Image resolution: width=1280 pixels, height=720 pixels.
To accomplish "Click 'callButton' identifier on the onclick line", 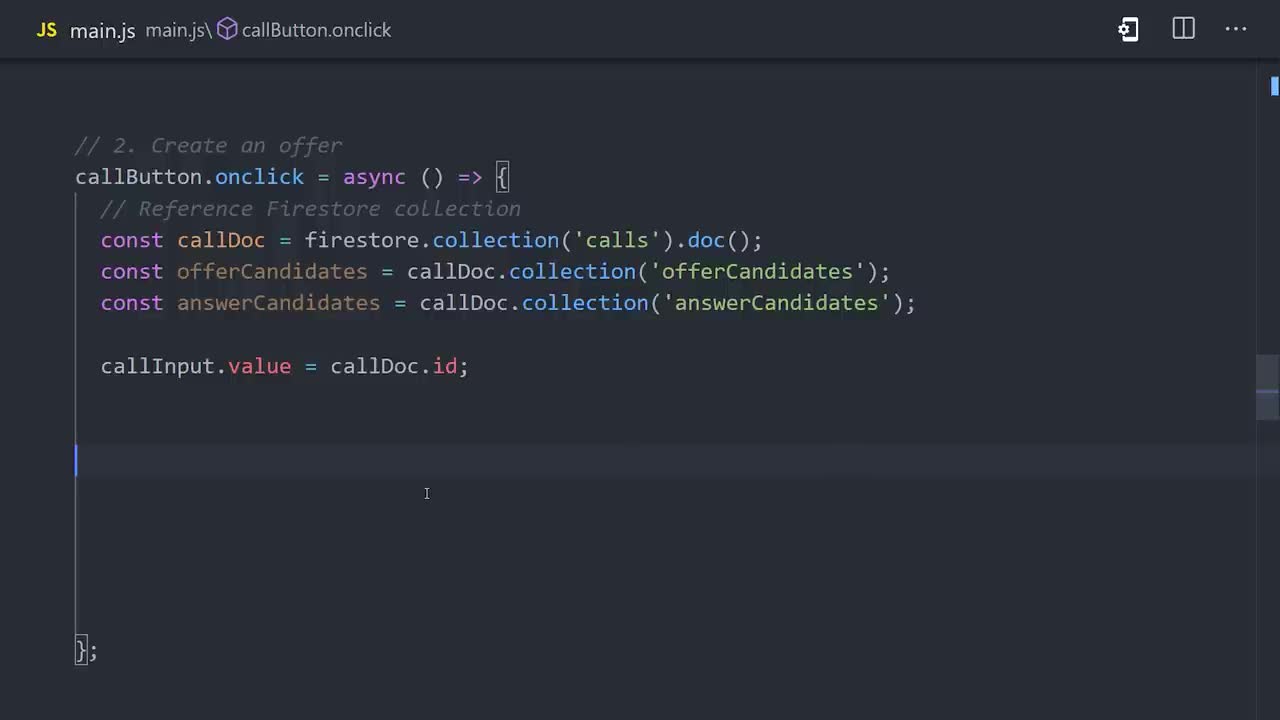I will tap(139, 177).
